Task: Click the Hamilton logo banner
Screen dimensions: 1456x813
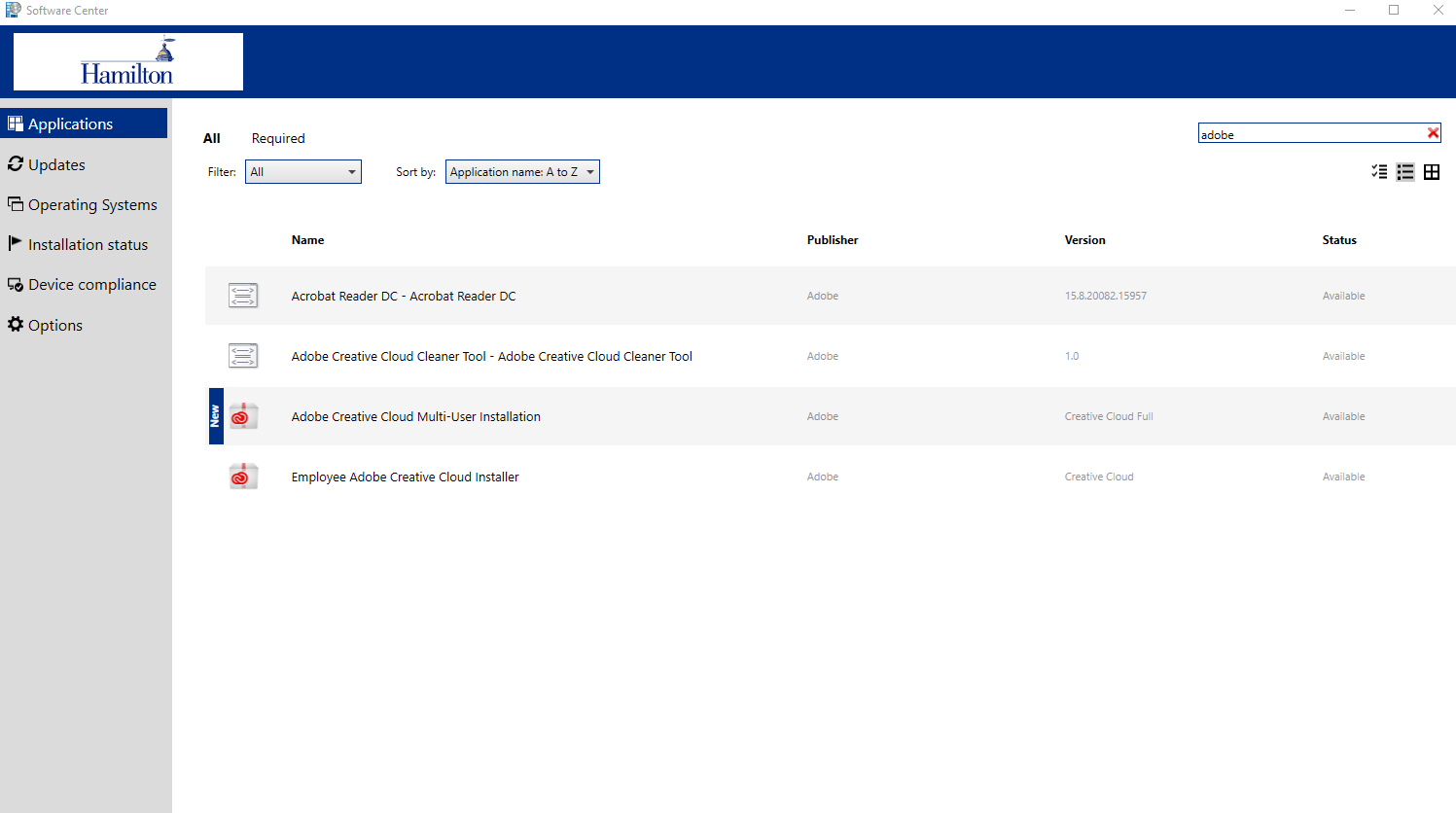Action: [x=128, y=61]
